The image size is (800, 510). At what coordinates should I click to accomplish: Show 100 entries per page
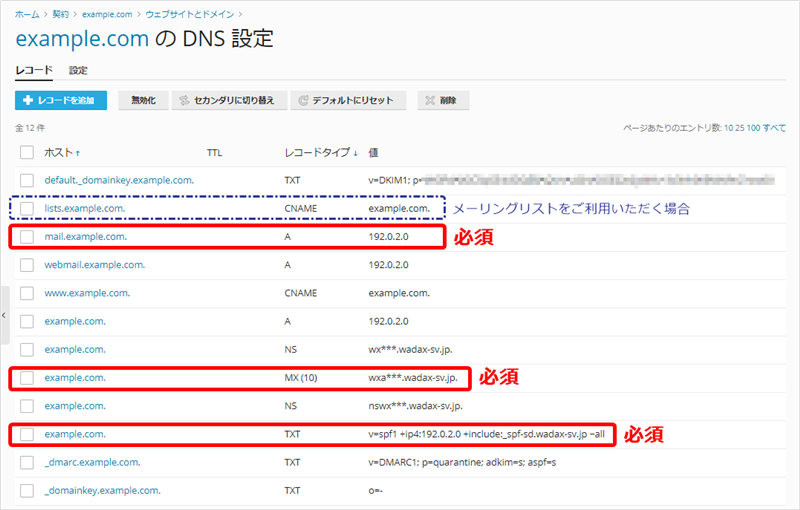[x=754, y=128]
